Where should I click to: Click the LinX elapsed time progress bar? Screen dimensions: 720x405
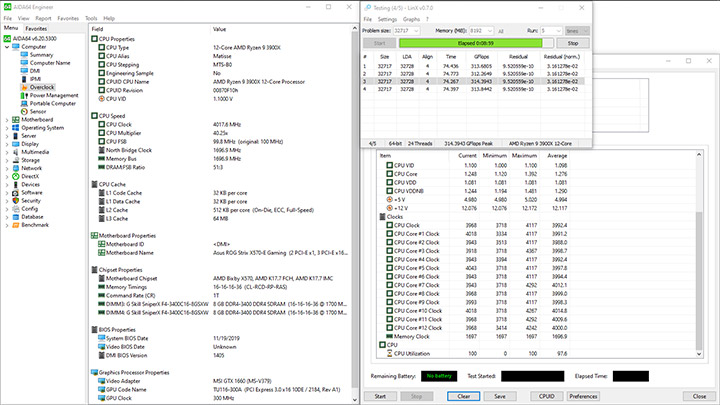coord(476,43)
